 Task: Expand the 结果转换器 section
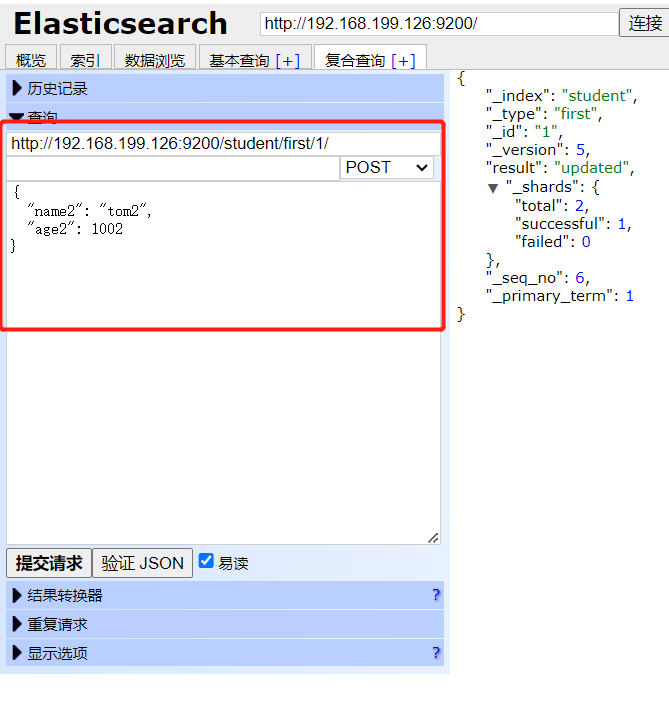tap(225, 595)
